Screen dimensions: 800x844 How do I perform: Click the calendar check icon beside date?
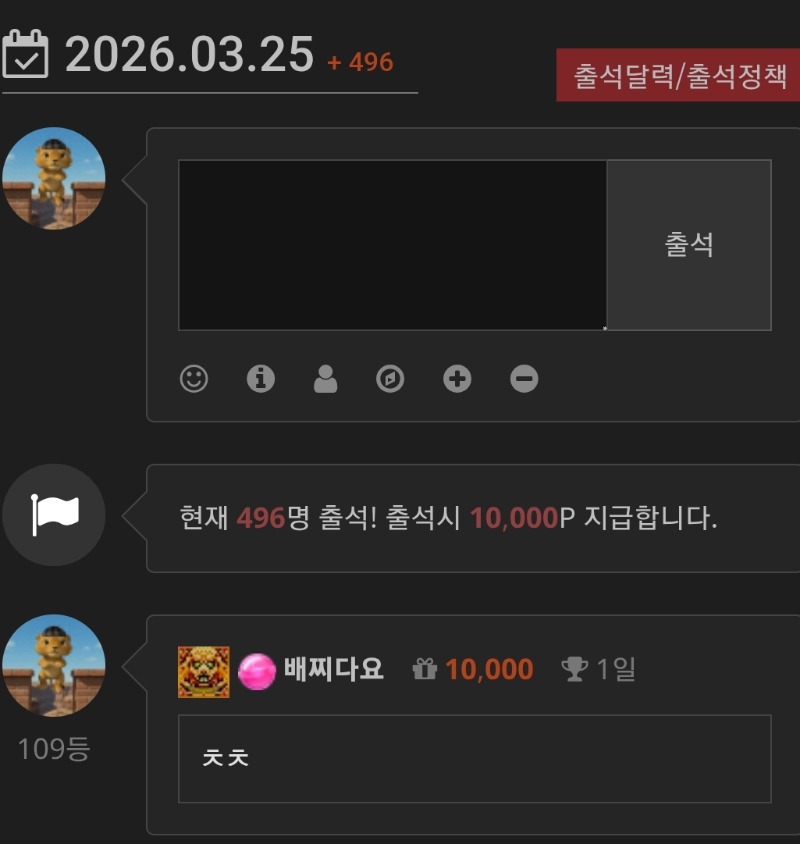click(25, 54)
